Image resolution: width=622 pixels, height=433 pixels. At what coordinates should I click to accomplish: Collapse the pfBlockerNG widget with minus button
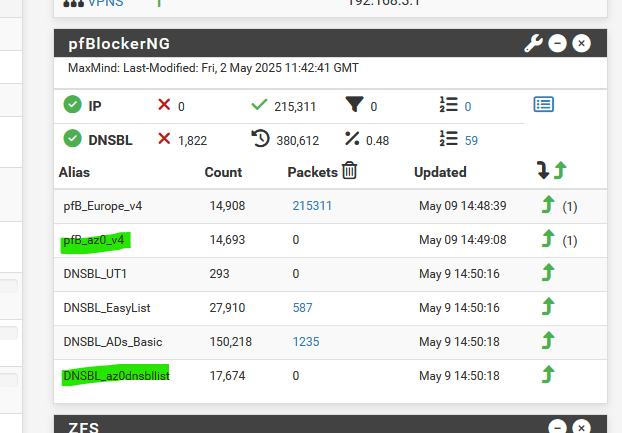click(557, 43)
